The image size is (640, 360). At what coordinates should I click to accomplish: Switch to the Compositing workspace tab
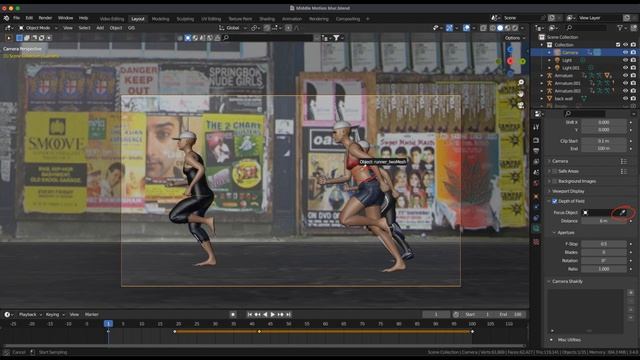[x=348, y=19]
